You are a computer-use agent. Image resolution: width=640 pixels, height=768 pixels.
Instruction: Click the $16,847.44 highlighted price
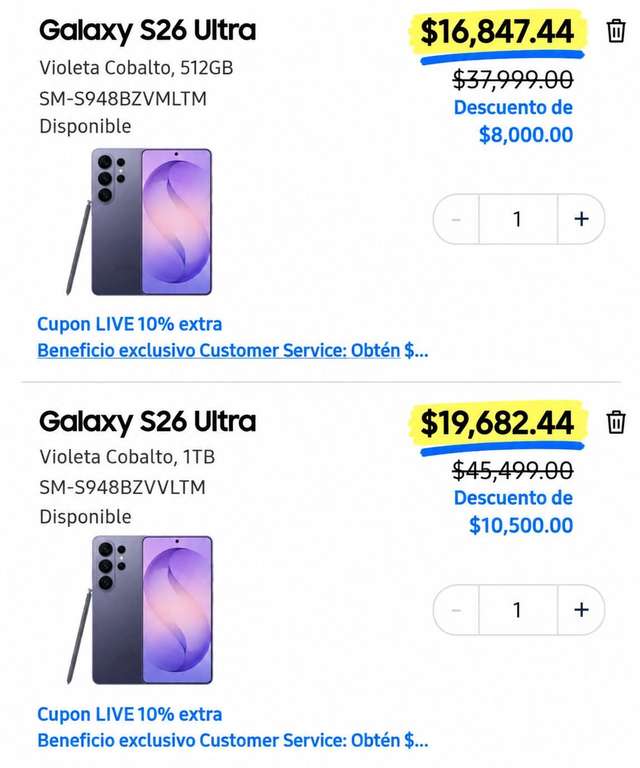497,32
